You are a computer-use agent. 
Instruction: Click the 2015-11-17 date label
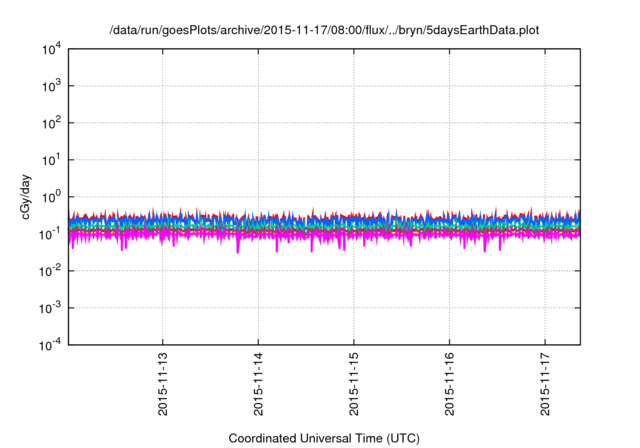tap(545, 384)
